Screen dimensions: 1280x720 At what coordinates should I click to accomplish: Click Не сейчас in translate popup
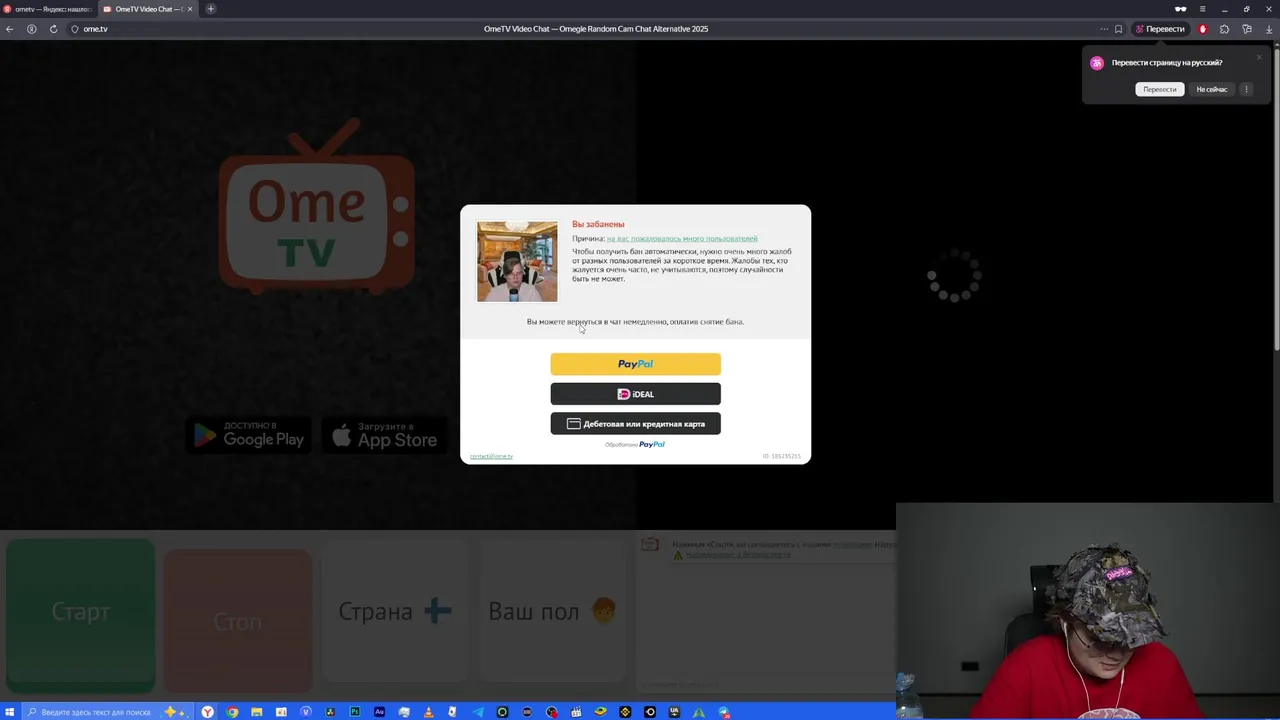pos(1212,89)
